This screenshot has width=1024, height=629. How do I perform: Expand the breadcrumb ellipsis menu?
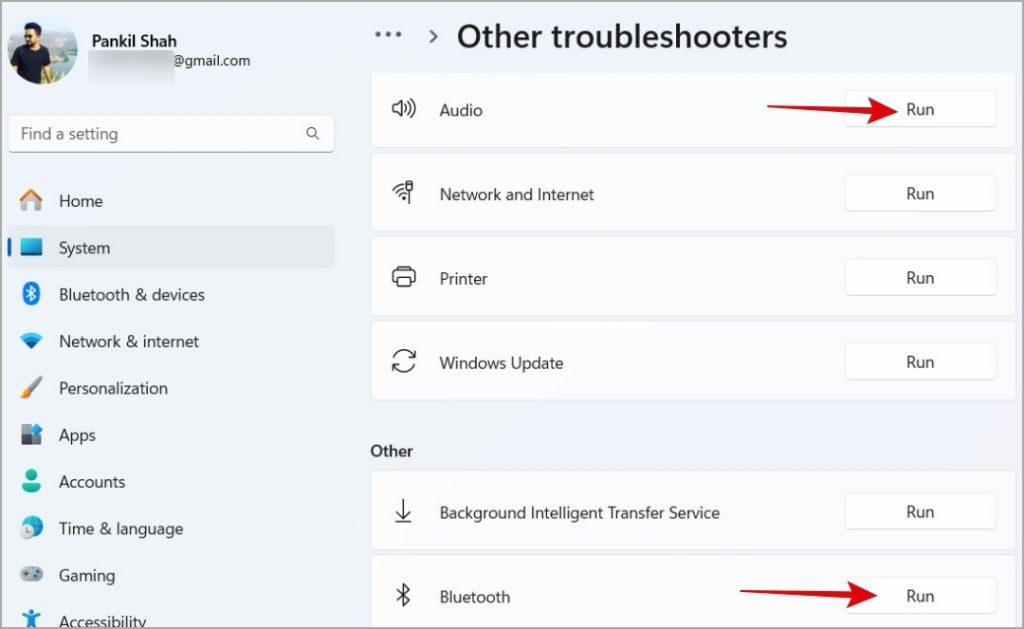coord(388,35)
